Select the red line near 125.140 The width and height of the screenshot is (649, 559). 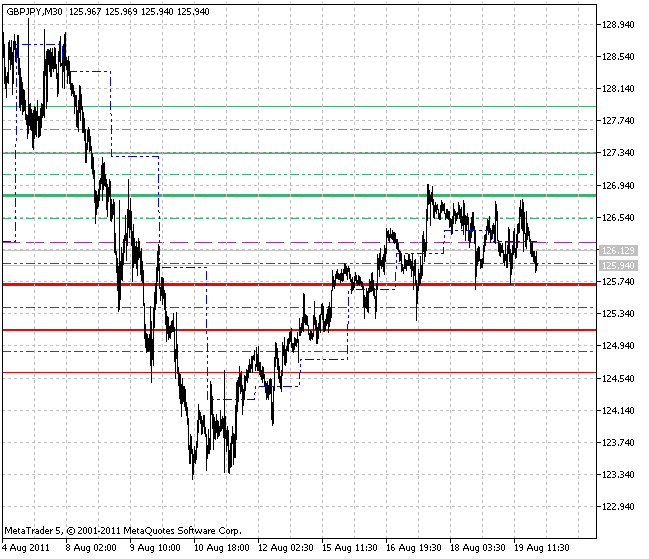[299, 330]
